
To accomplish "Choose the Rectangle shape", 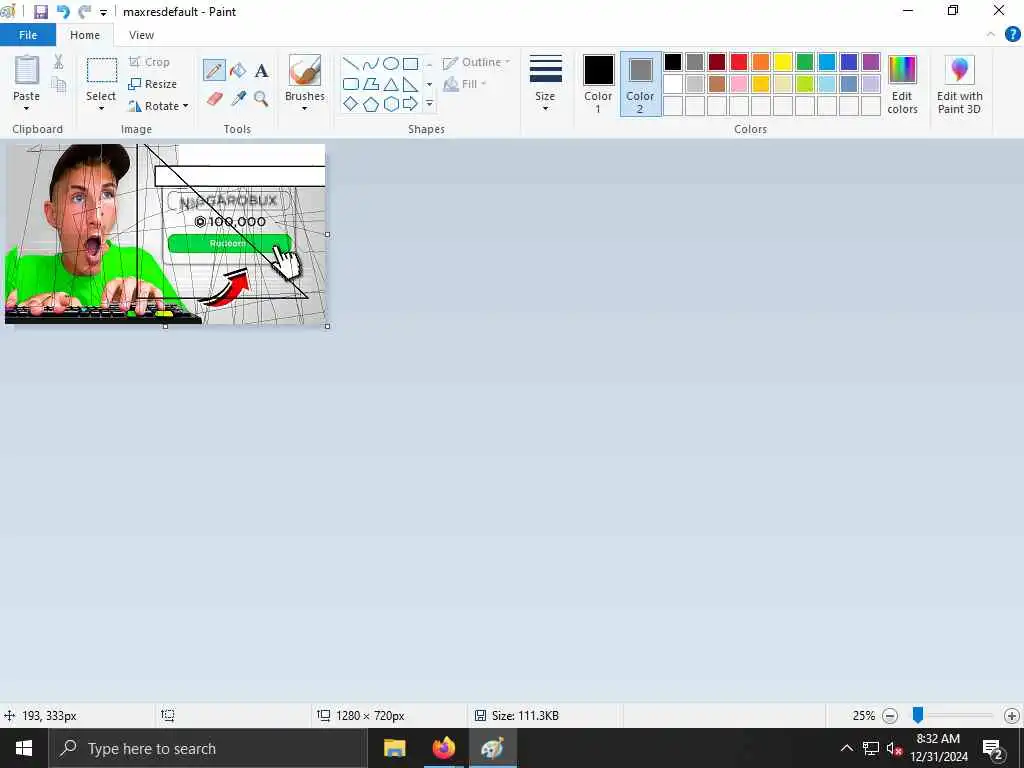I will pyautogui.click(x=410, y=63).
